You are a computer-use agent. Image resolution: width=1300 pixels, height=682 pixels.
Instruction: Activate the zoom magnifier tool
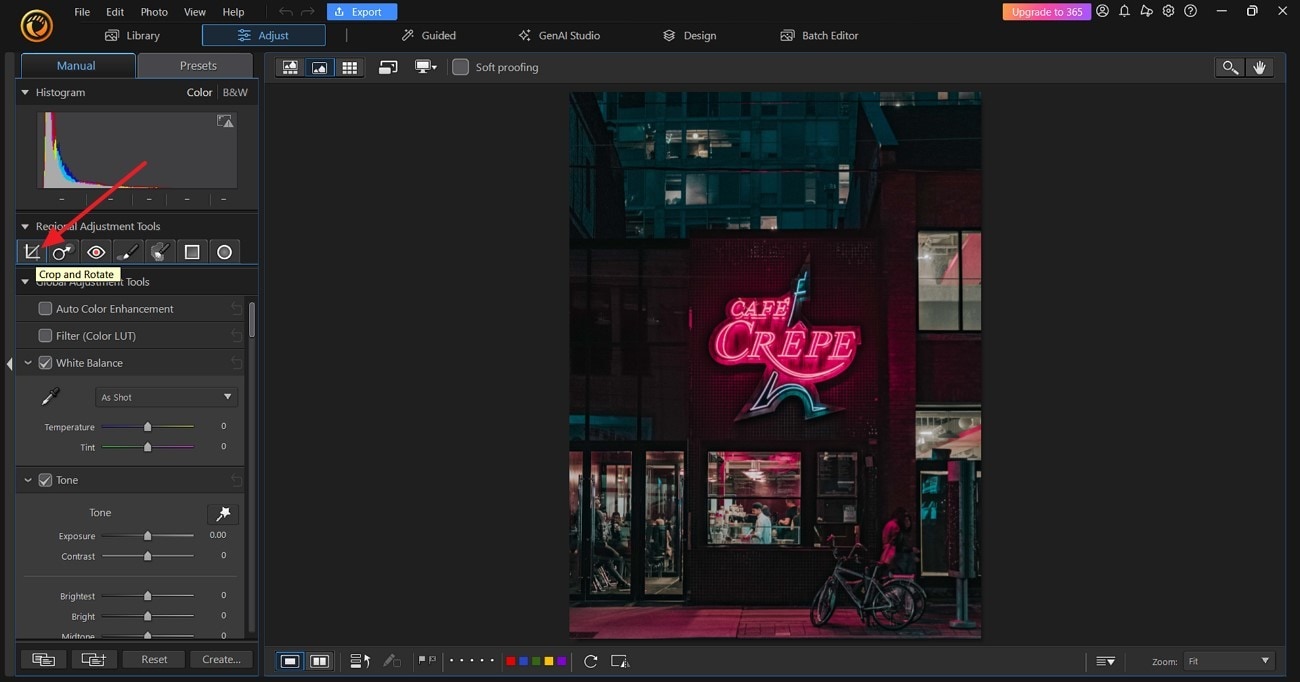pyautogui.click(x=1230, y=67)
